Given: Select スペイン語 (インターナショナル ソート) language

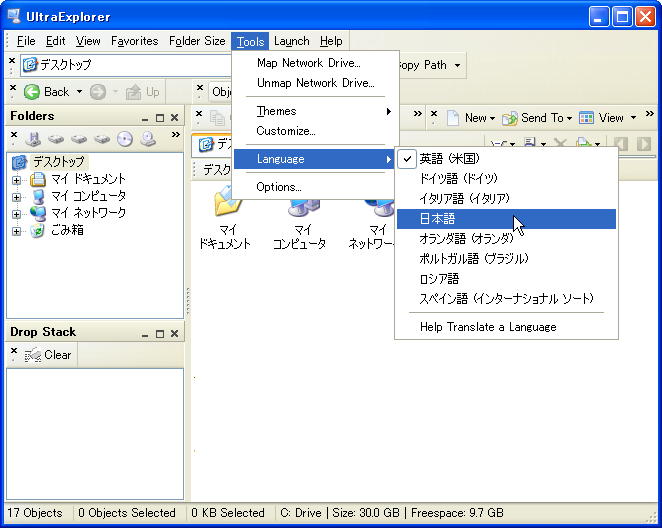Looking at the screenshot, I should coord(506,299).
